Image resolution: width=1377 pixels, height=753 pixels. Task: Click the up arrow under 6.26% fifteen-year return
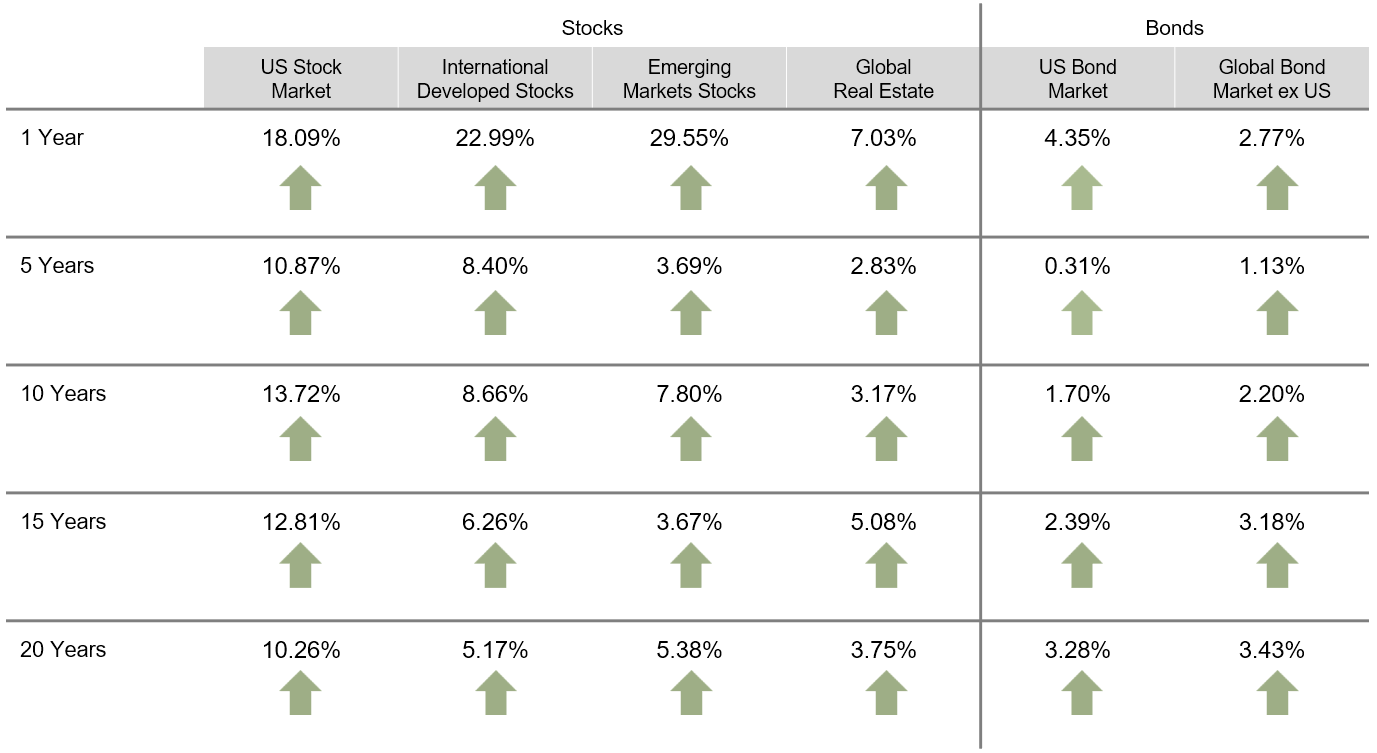tap(495, 568)
